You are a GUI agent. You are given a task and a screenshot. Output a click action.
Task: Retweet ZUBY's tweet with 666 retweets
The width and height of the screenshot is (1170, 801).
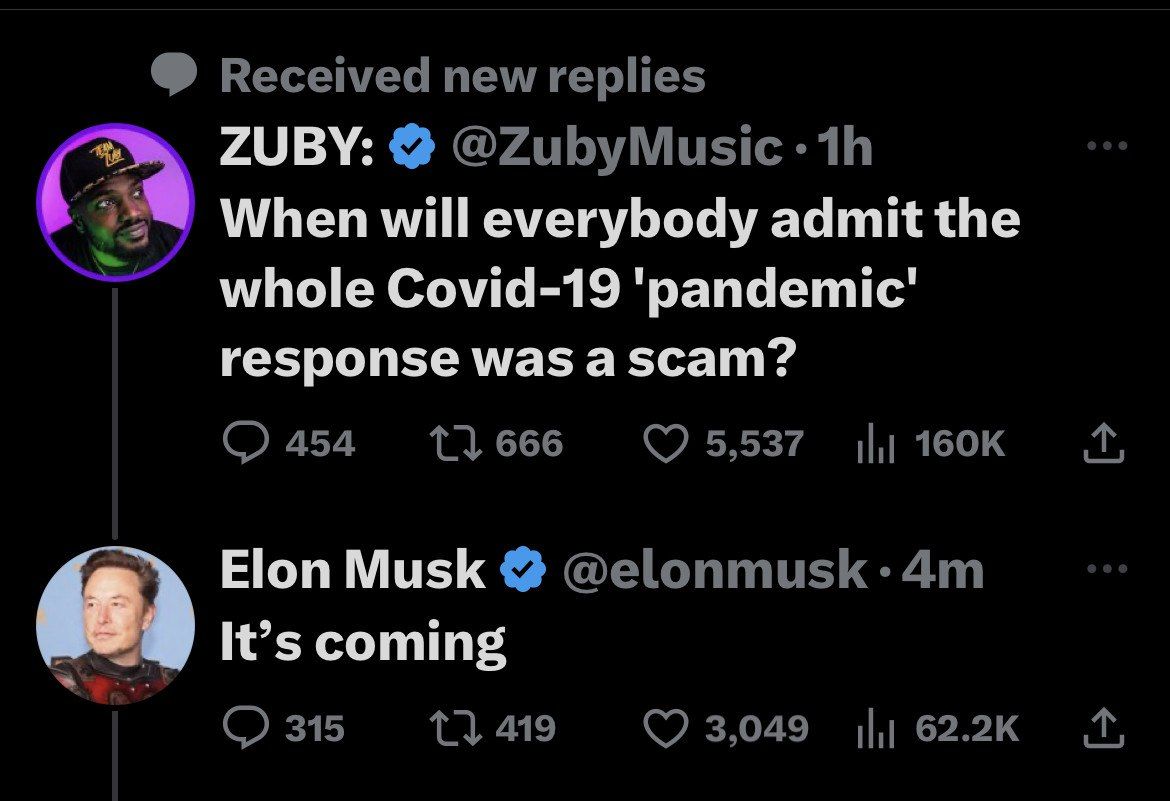click(x=447, y=443)
